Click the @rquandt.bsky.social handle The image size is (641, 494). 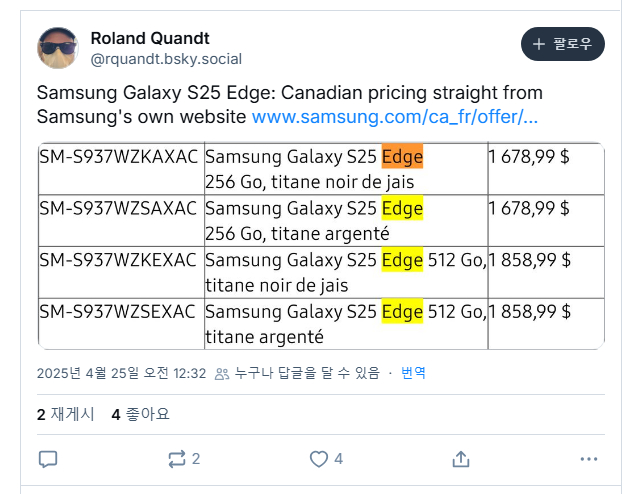[x=166, y=59]
